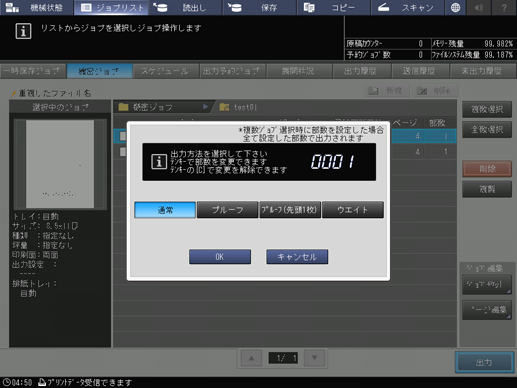Confirm dialog with OK button
The image size is (517, 388).
click(220, 257)
